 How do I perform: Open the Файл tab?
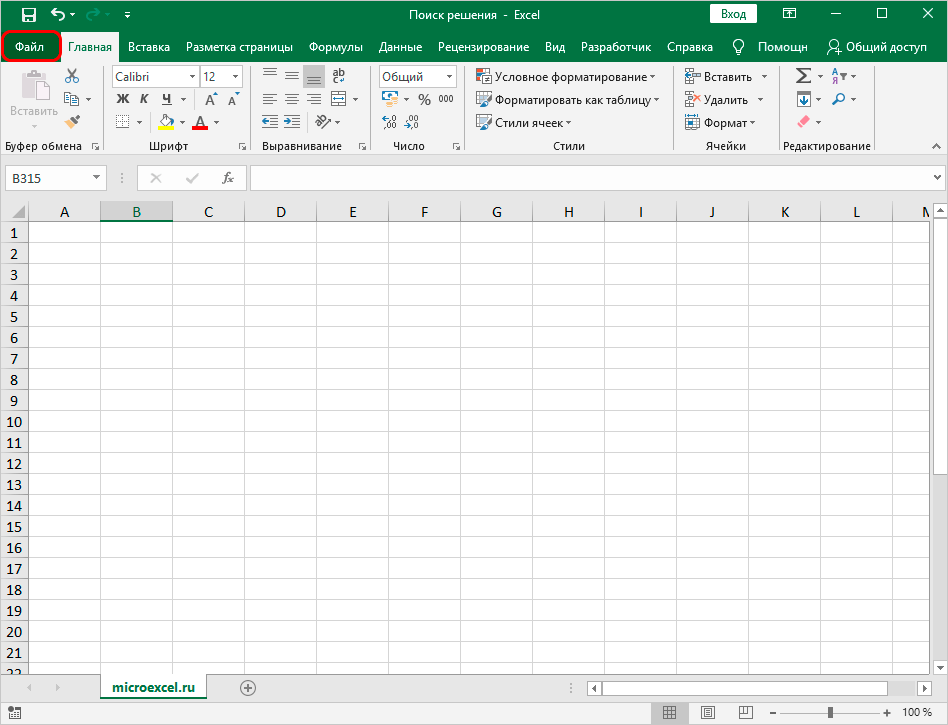tap(30, 47)
